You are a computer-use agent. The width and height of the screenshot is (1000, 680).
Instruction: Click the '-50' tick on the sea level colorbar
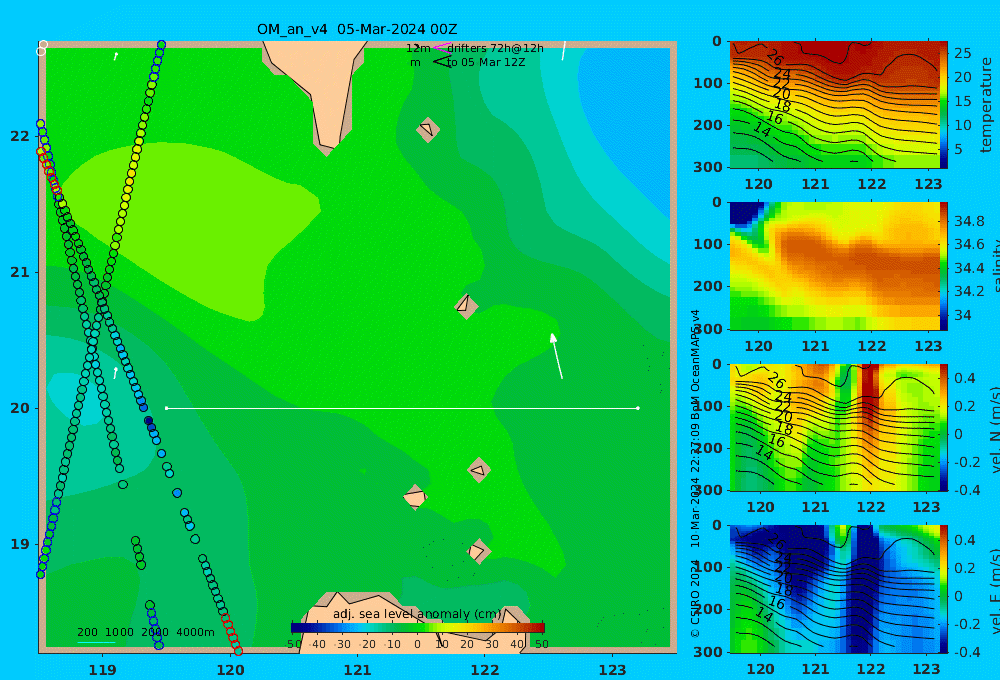coord(293,644)
